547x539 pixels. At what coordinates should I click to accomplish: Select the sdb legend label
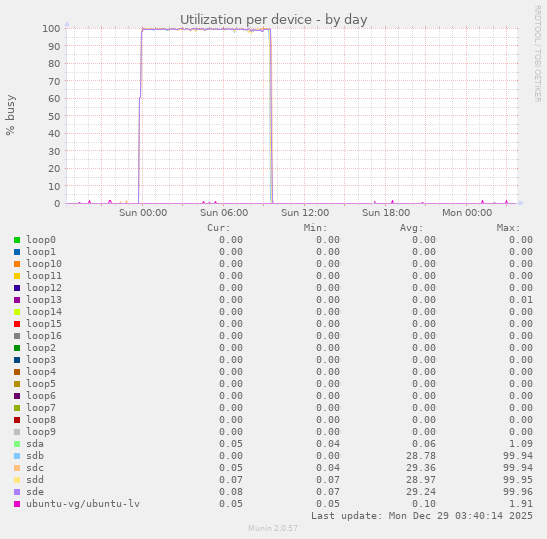[35, 456]
